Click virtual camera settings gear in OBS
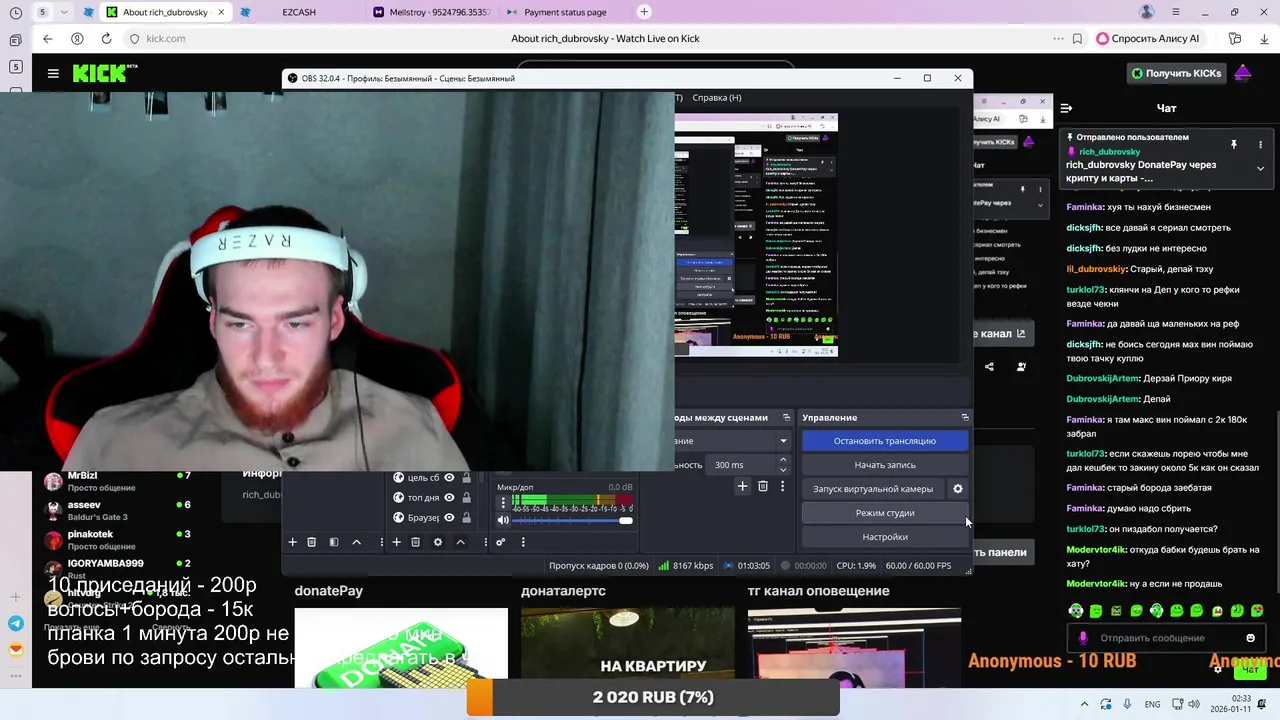This screenshot has height=720, width=1280. tap(957, 489)
